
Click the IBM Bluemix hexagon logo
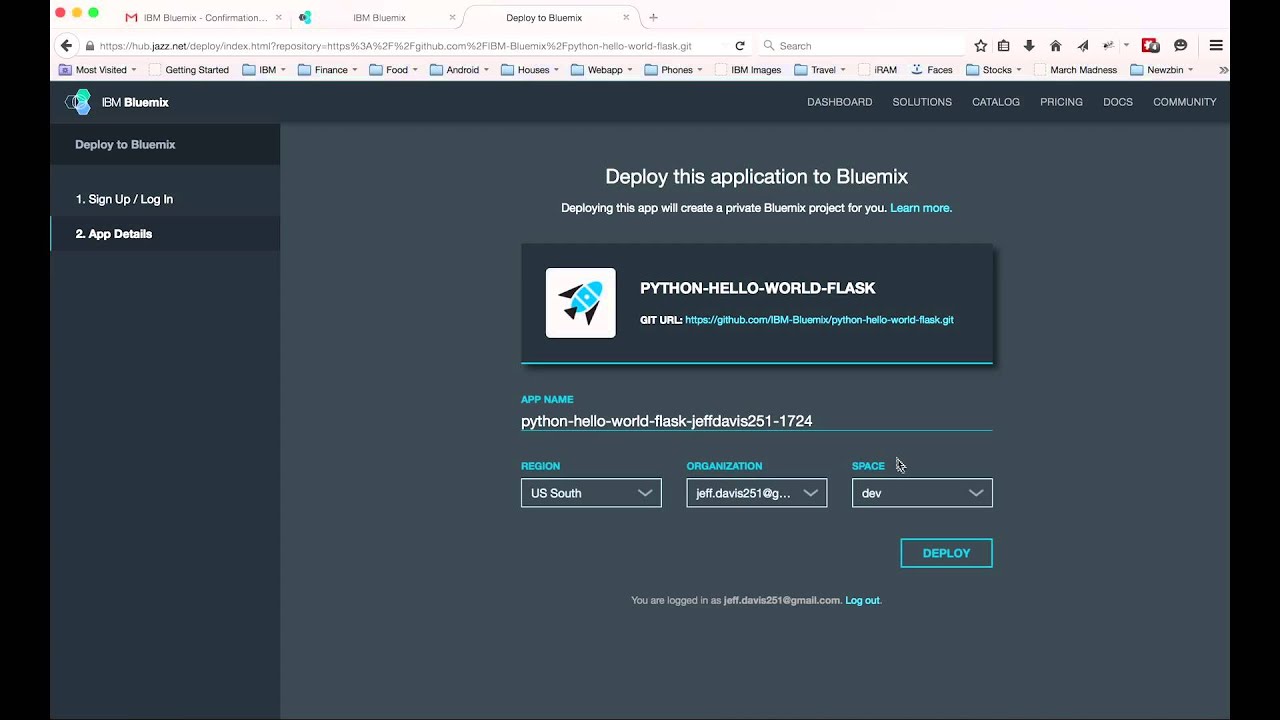pyautogui.click(x=78, y=102)
